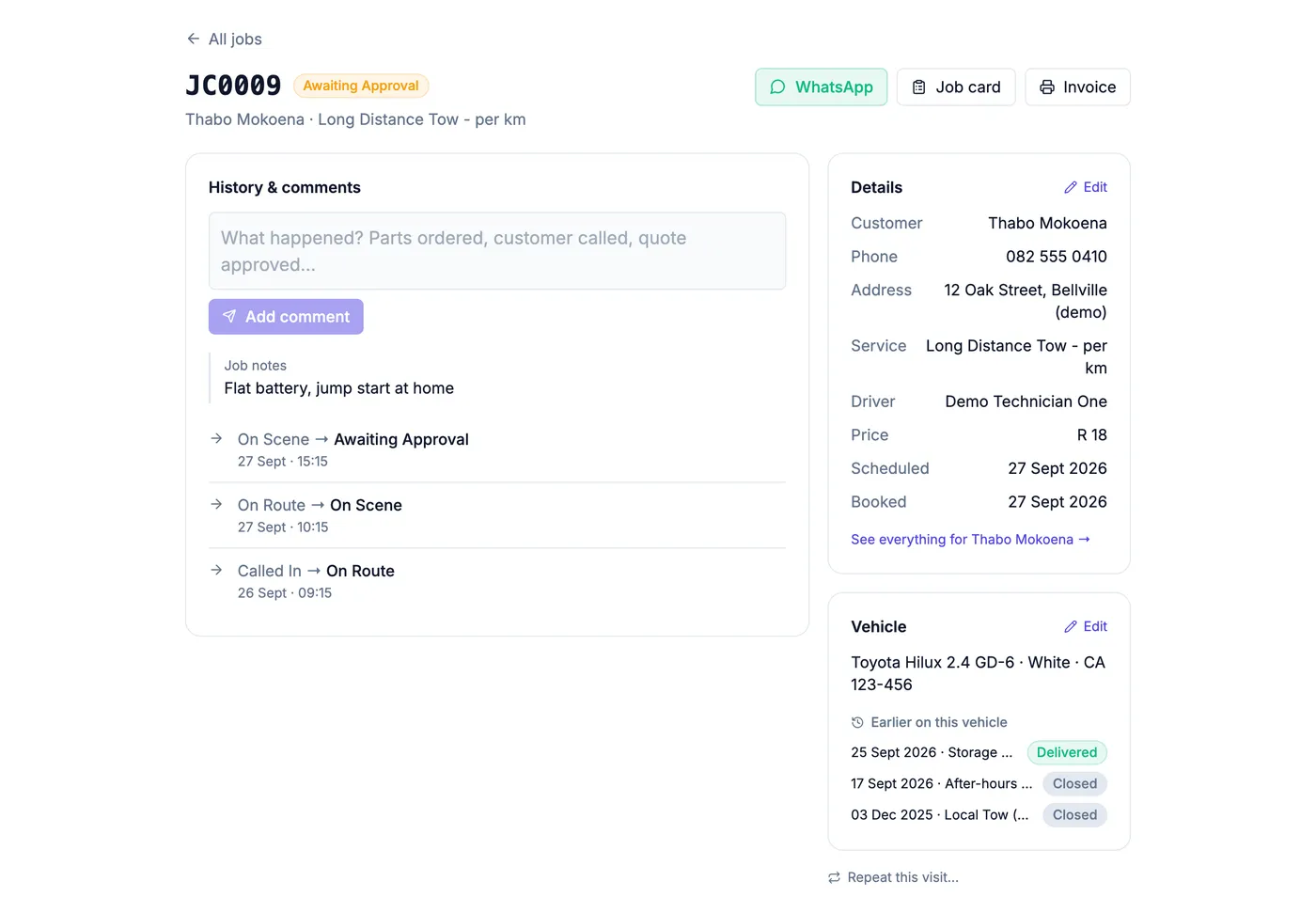Click the Awaiting Approval status badge
The height and width of the screenshot is (897, 1316).
pos(361,86)
